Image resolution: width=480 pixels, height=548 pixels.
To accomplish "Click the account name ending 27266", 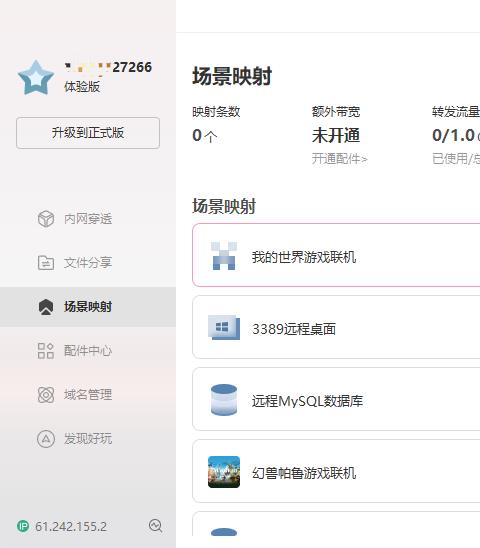I will pyautogui.click(x=108, y=67).
